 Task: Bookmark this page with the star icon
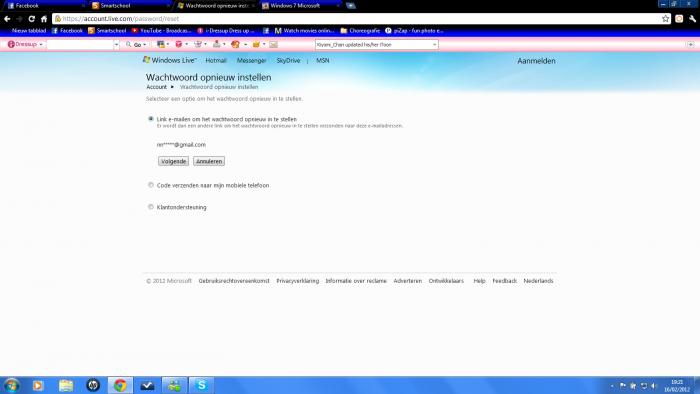(x=666, y=19)
